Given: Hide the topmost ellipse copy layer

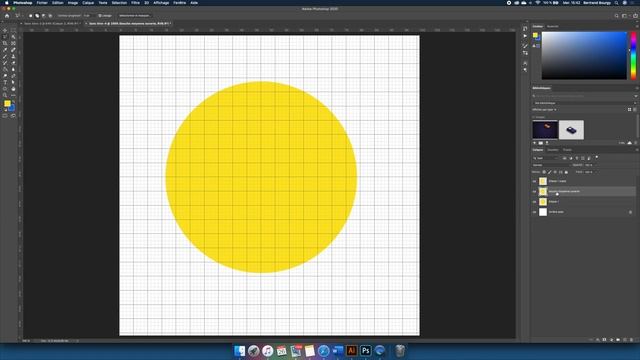Looking at the screenshot, I should tap(534, 181).
